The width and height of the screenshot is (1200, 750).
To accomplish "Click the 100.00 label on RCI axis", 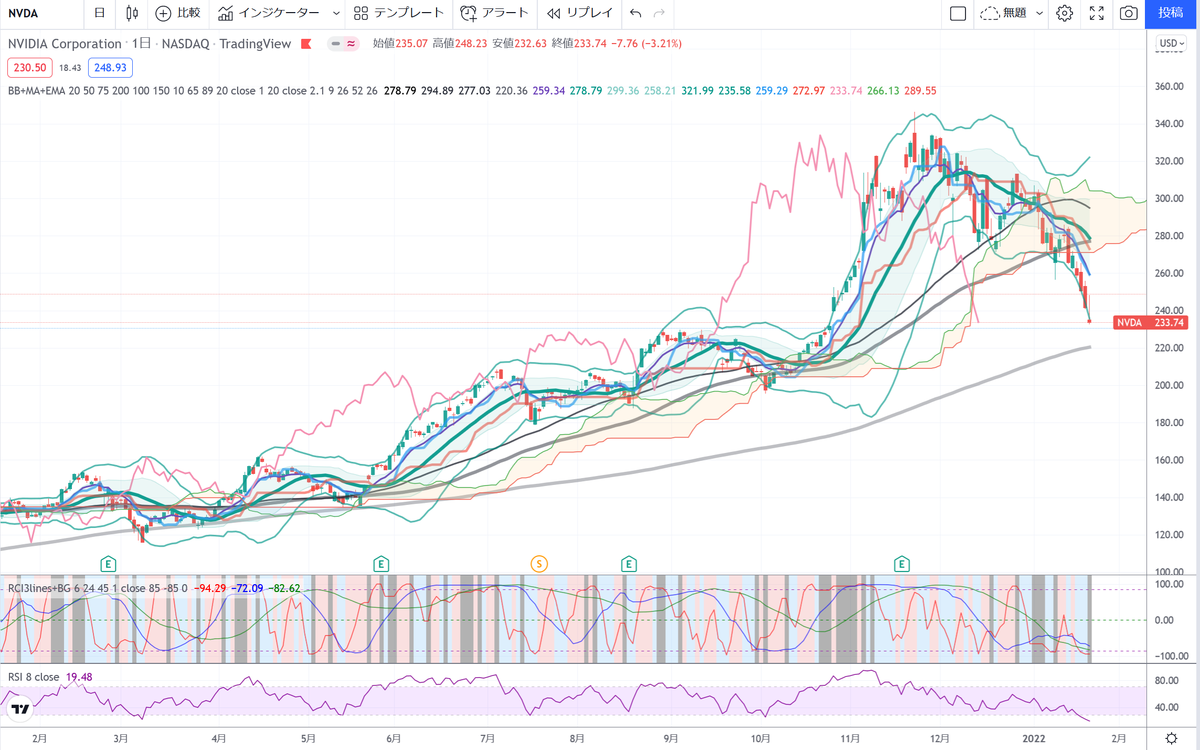I will click(x=1171, y=582).
